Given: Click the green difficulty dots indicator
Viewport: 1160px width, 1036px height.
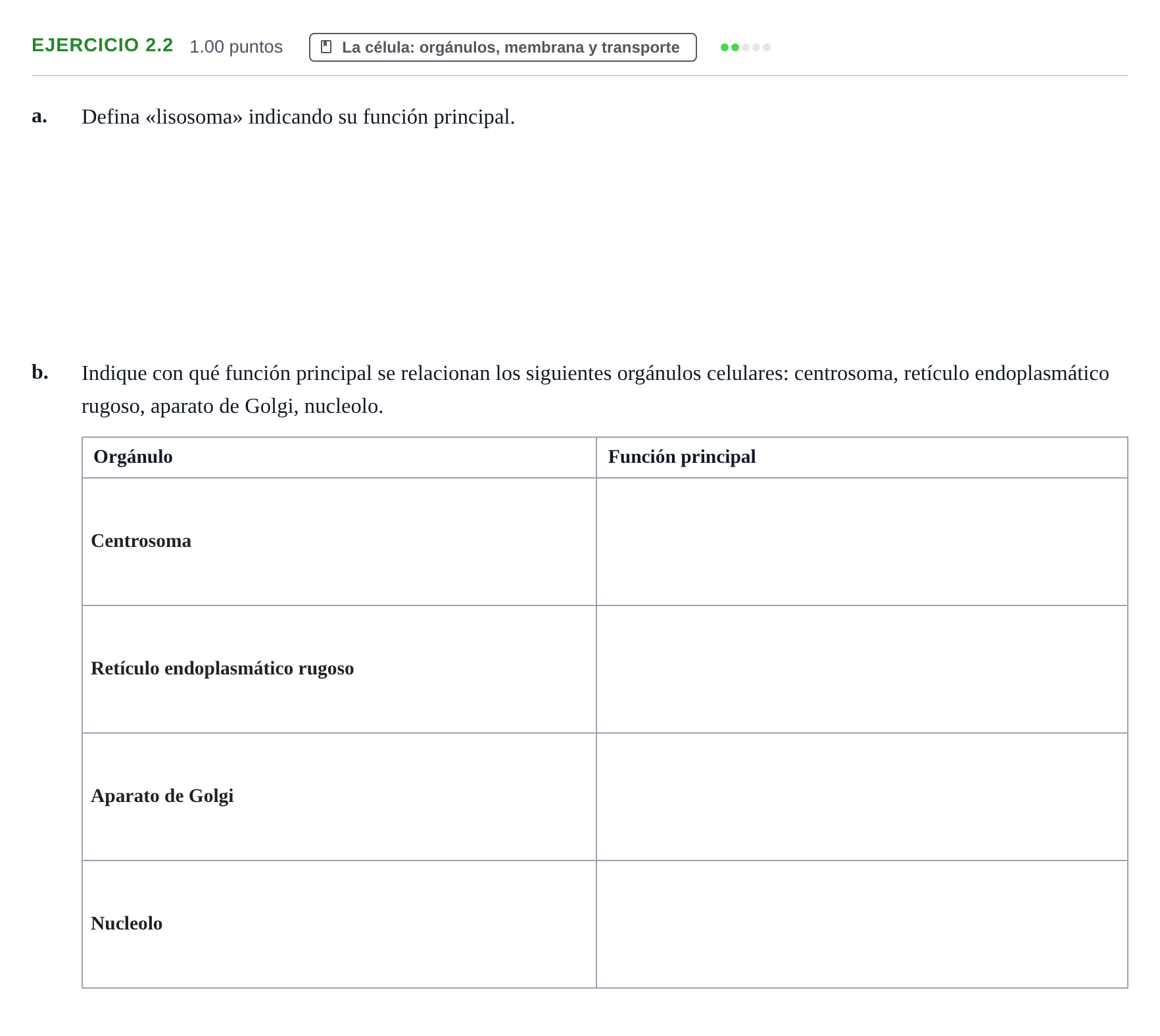Looking at the screenshot, I should click(745, 47).
